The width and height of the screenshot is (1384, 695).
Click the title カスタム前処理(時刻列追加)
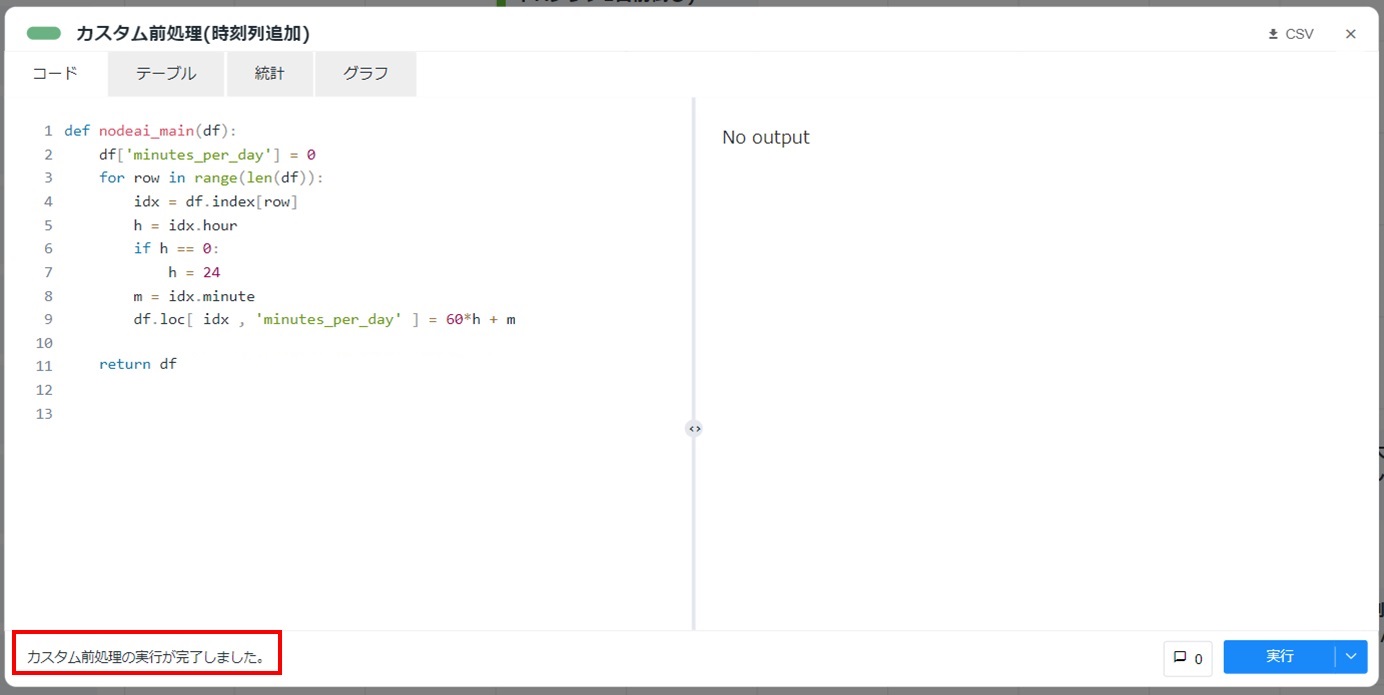pyautogui.click(x=193, y=34)
